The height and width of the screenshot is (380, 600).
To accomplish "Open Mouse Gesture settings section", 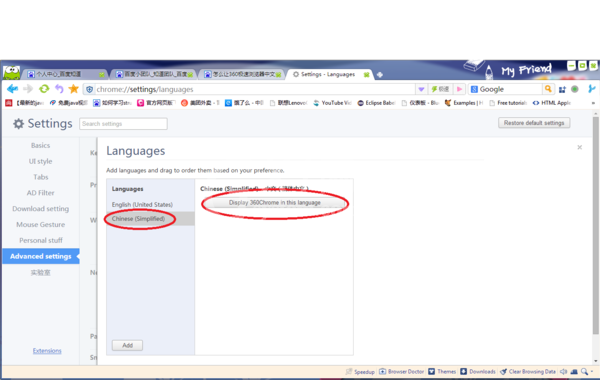I will tap(41, 225).
